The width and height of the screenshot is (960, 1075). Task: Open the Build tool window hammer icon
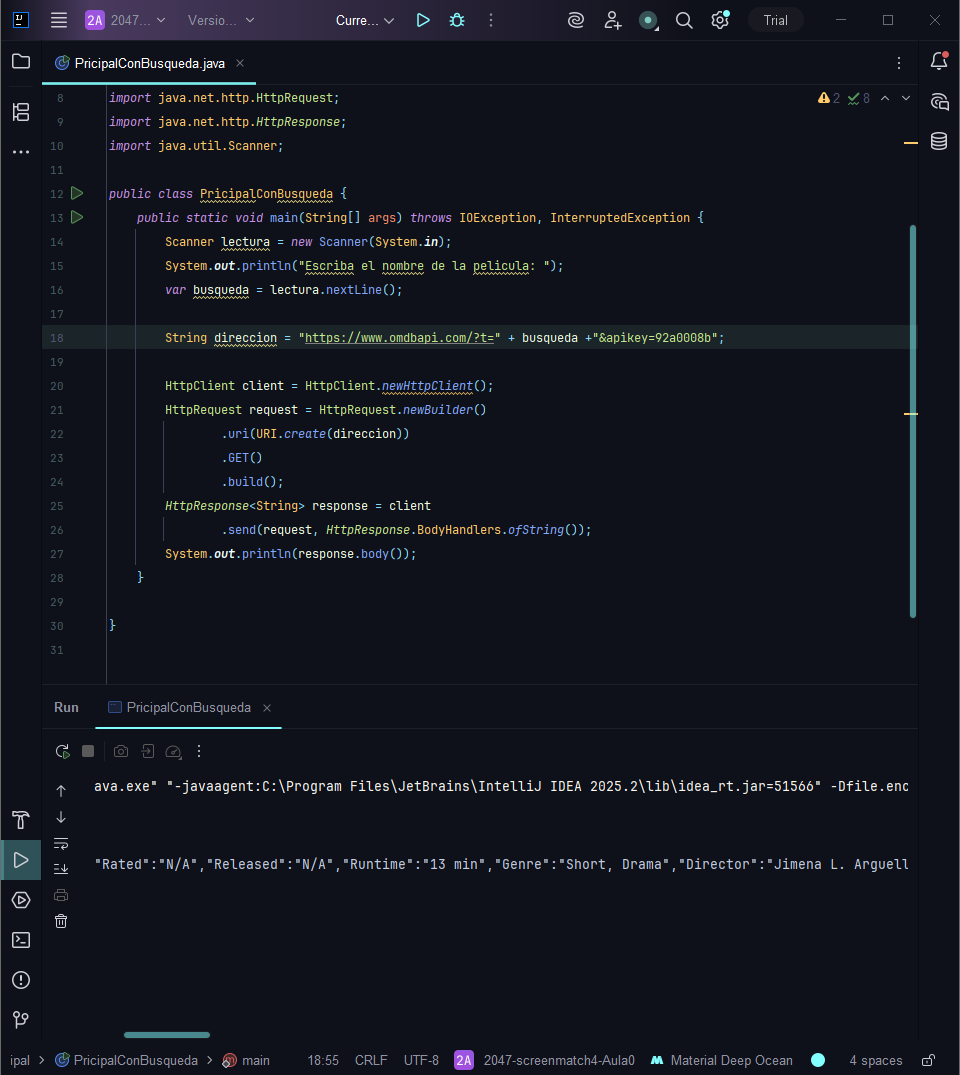21,819
